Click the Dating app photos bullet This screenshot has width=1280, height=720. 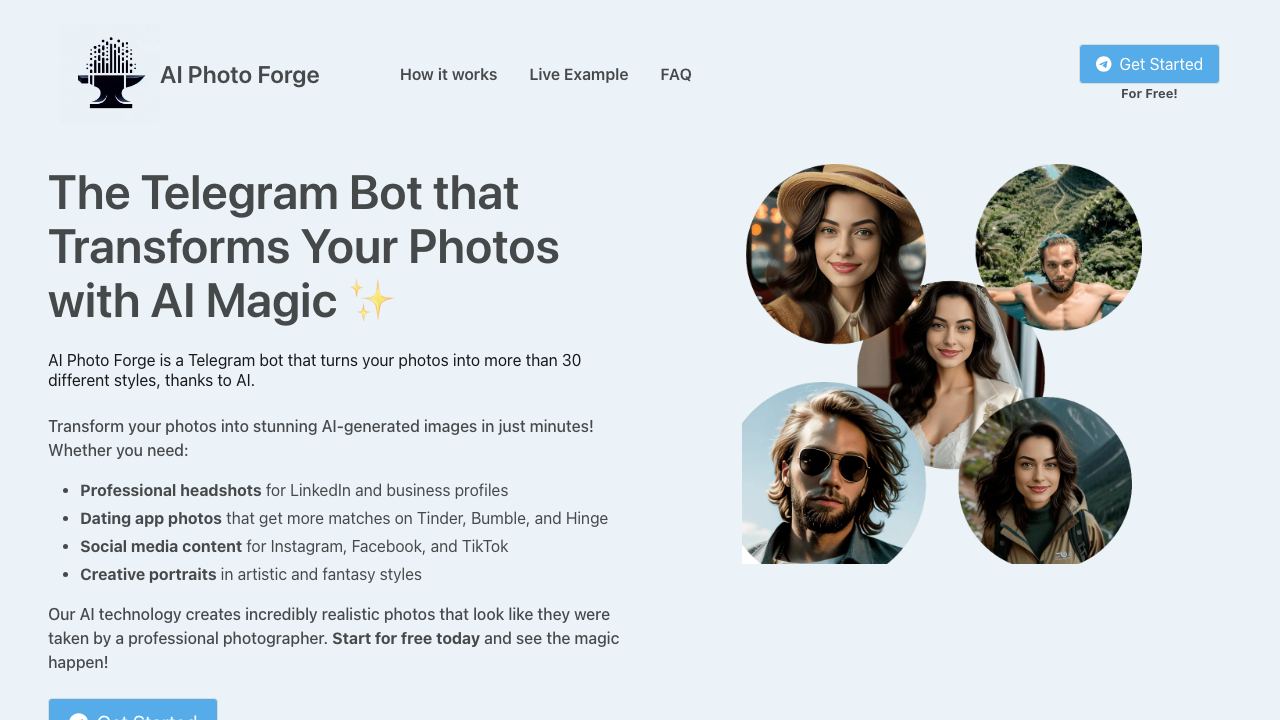[344, 518]
